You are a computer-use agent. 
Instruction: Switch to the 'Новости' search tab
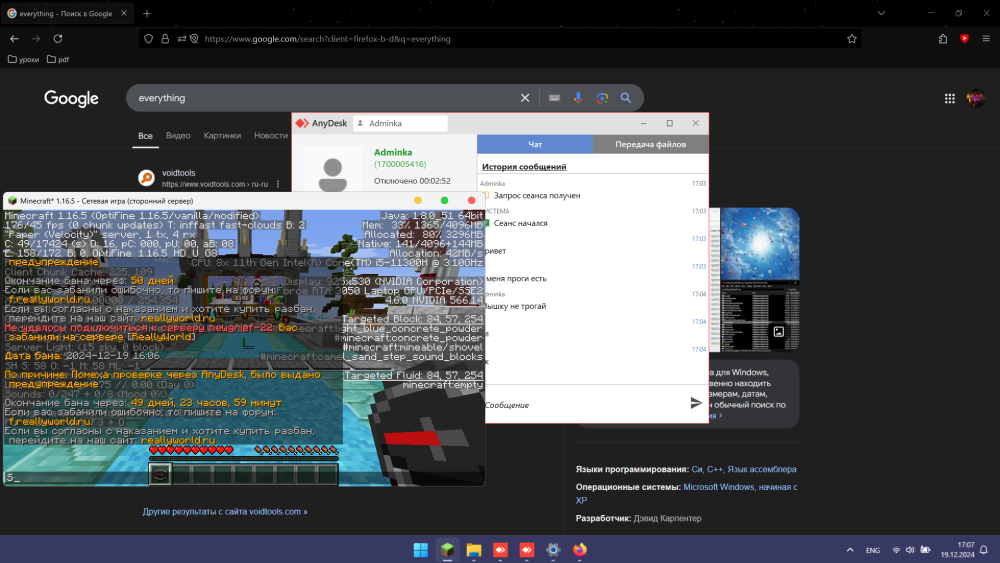270,136
